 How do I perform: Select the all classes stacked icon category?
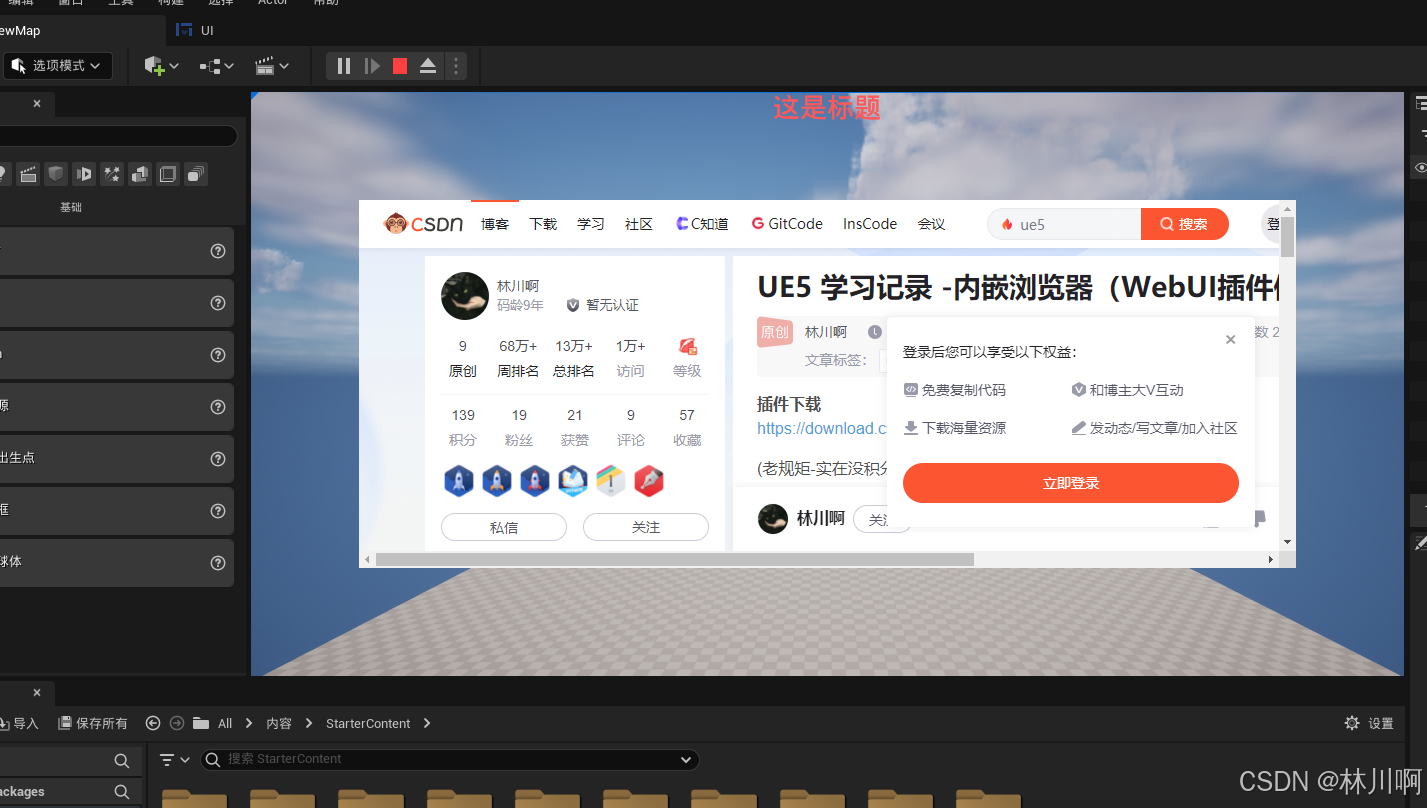click(196, 174)
